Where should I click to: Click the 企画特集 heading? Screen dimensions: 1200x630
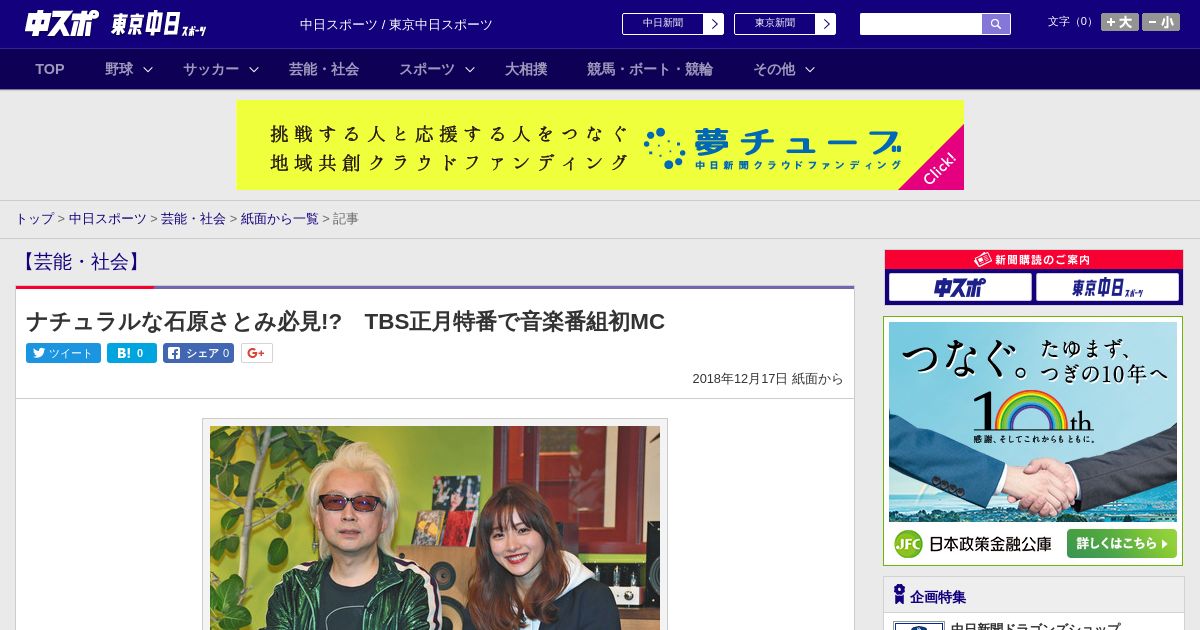click(938, 597)
